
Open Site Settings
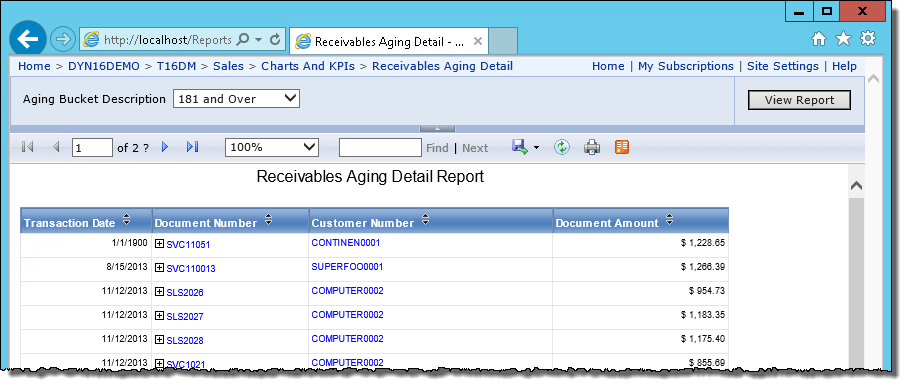pyautogui.click(x=783, y=66)
